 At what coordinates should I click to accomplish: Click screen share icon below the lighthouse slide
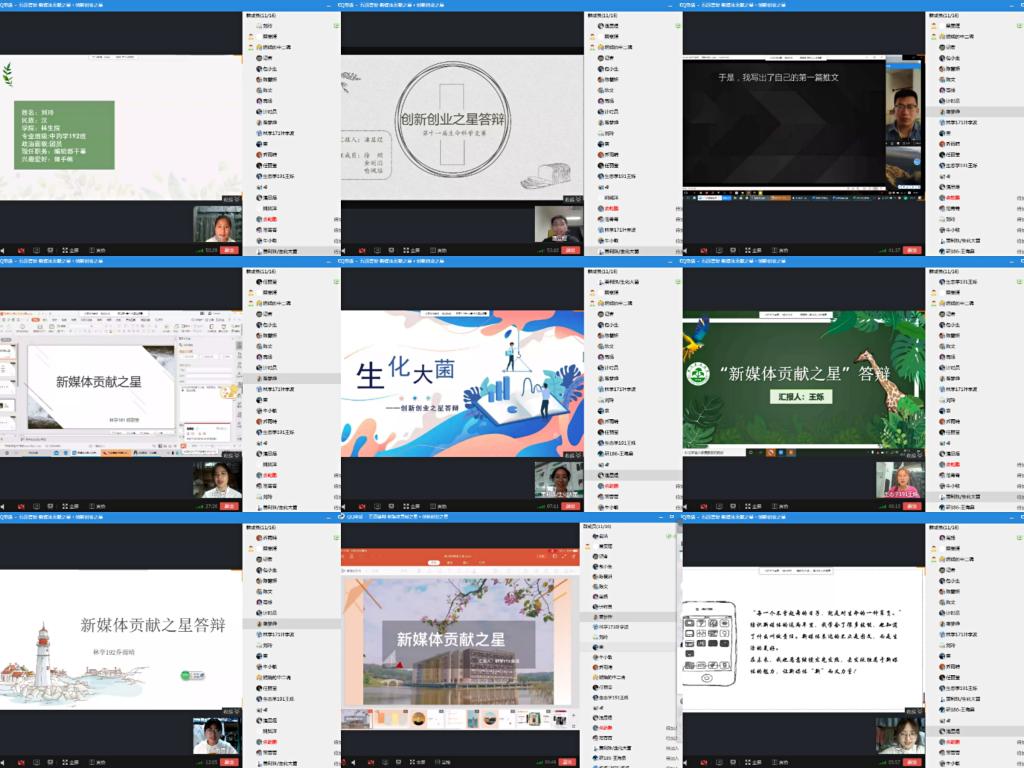36,762
